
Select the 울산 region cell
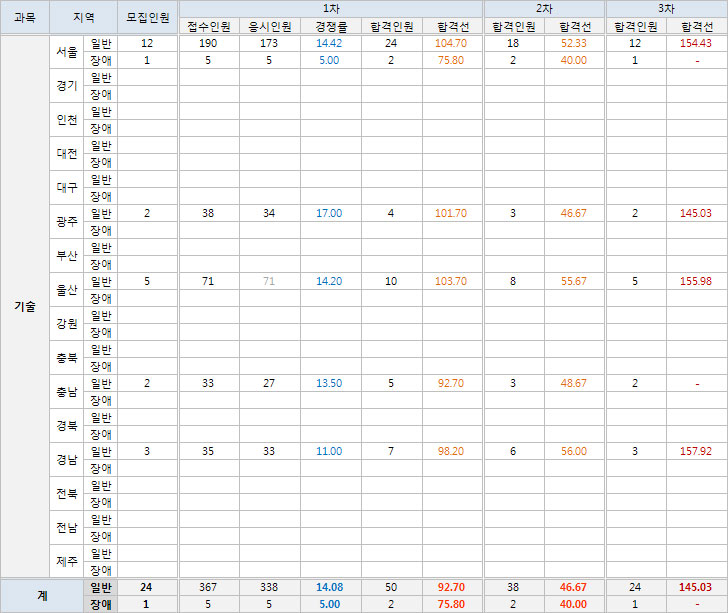click(x=66, y=289)
